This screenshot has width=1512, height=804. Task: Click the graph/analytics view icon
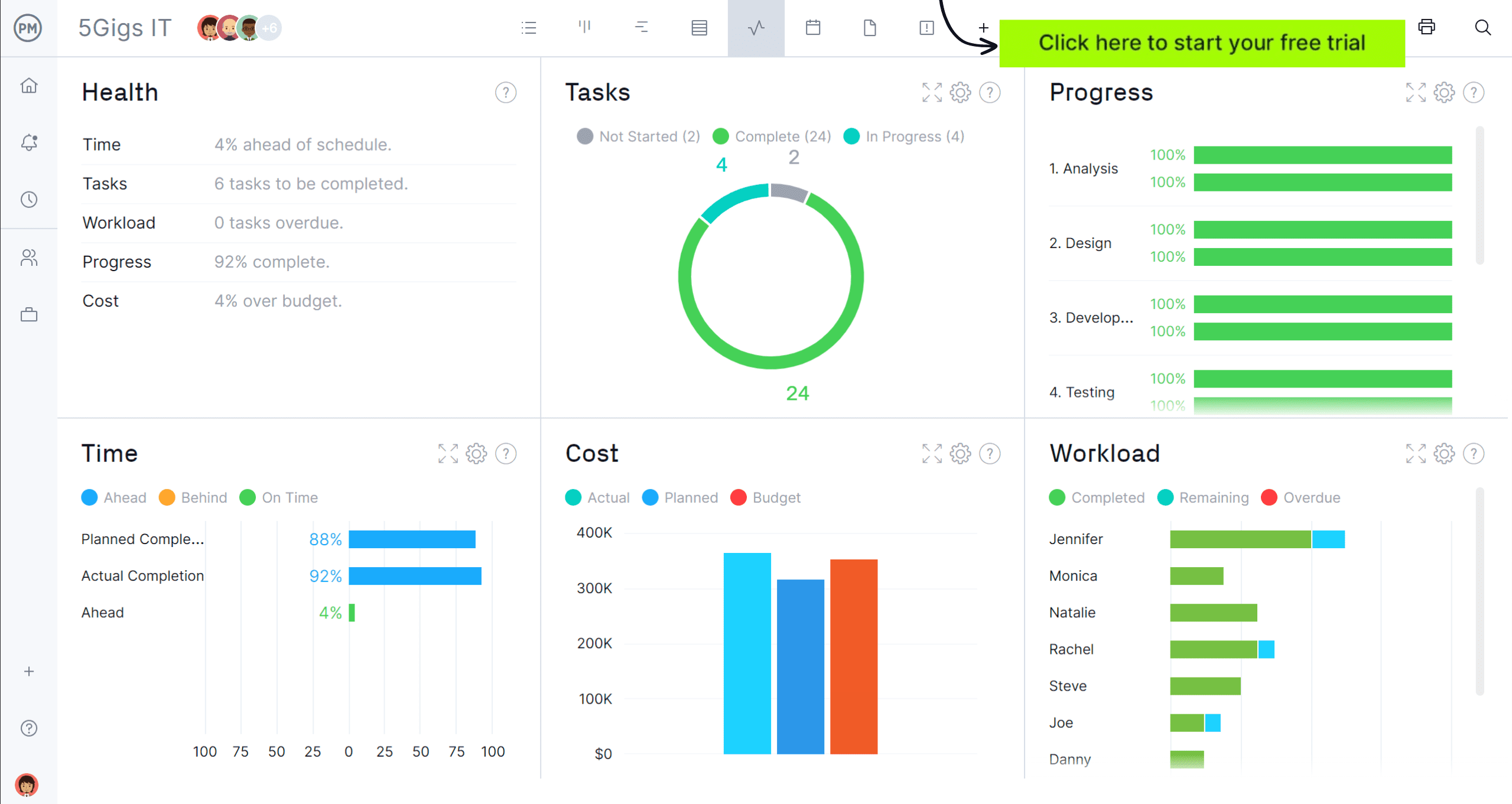tap(756, 27)
